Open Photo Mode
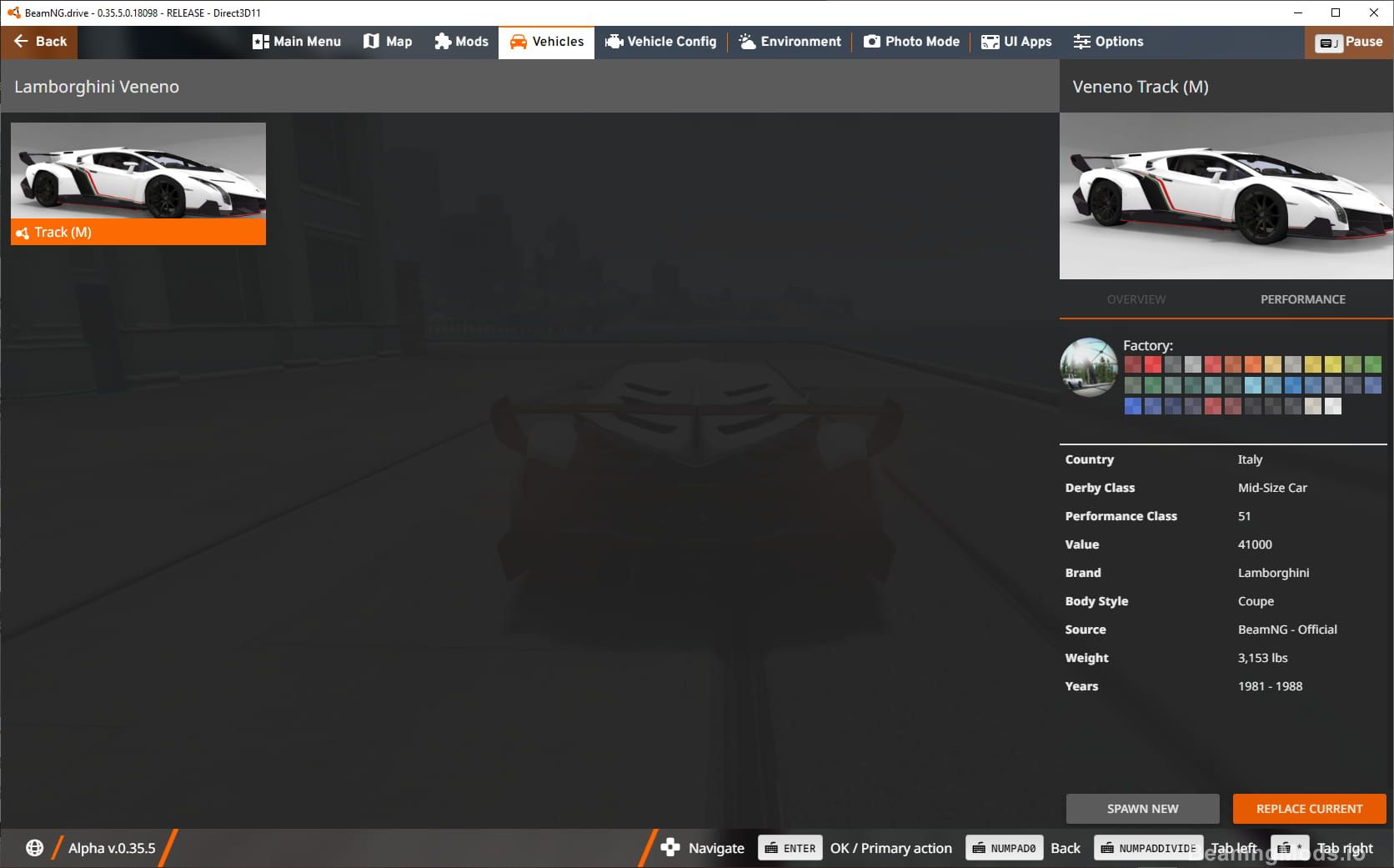Image resolution: width=1394 pixels, height=868 pixels. 911,42
